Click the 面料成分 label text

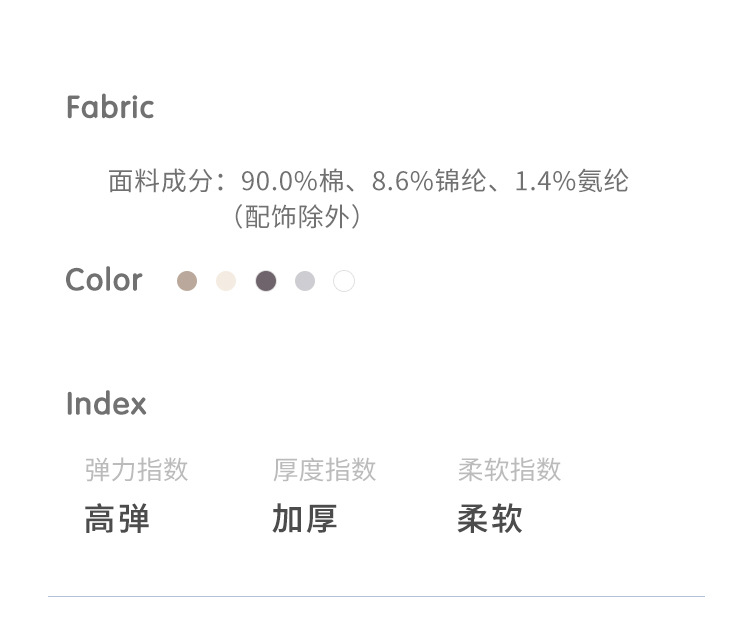(160, 181)
